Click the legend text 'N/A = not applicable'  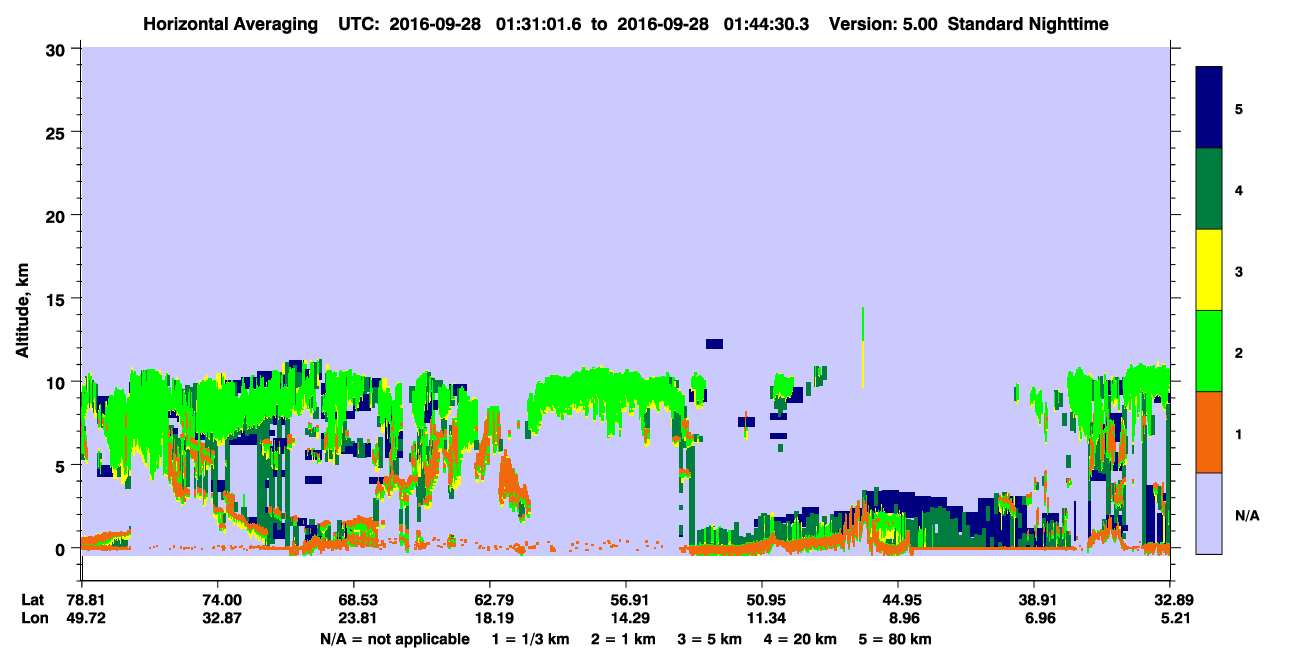pyautogui.click(x=395, y=639)
